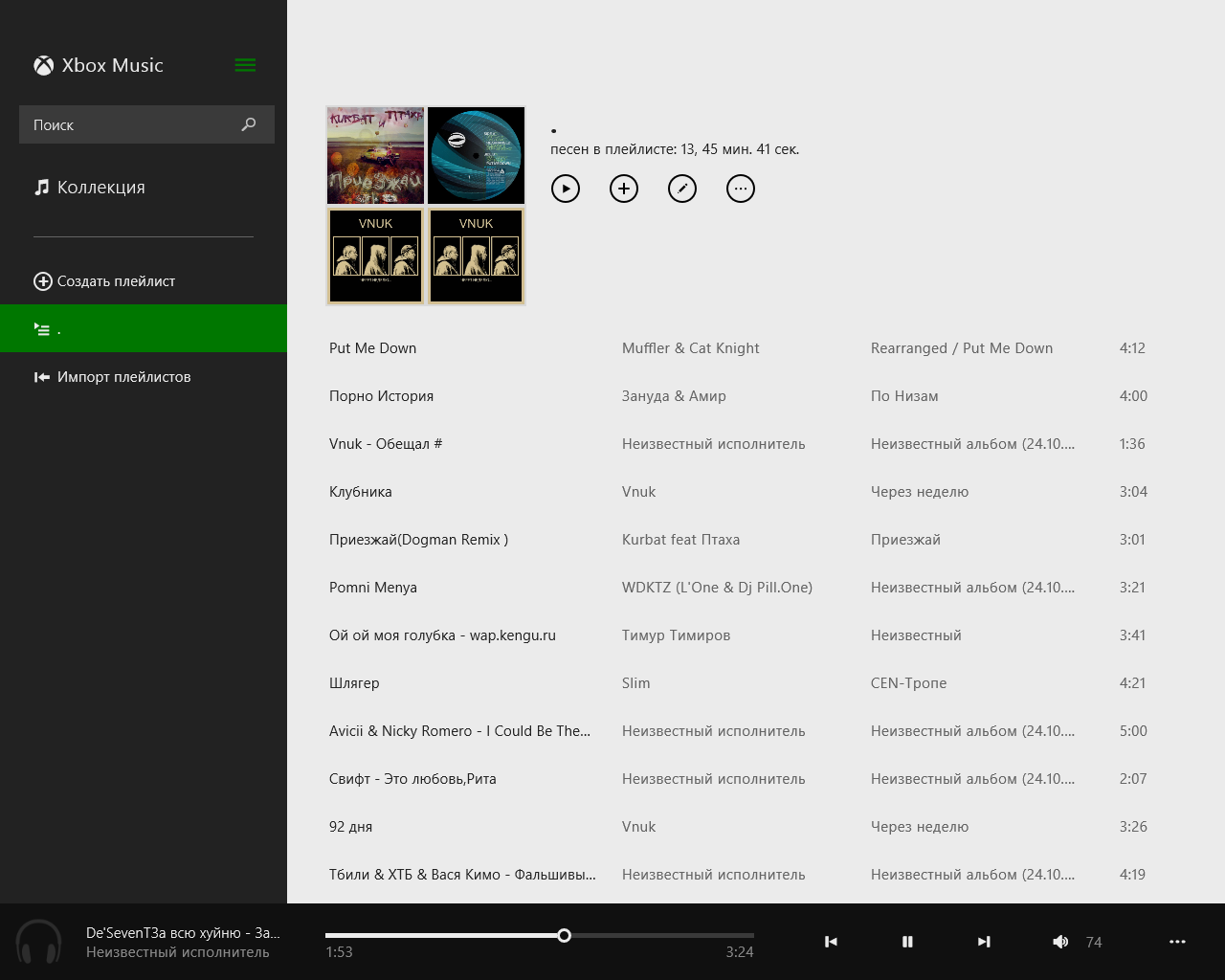Viewport: 1225px width, 980px height.
Task: Select the highlighted "." playlist entry
Action: (144, 328)
